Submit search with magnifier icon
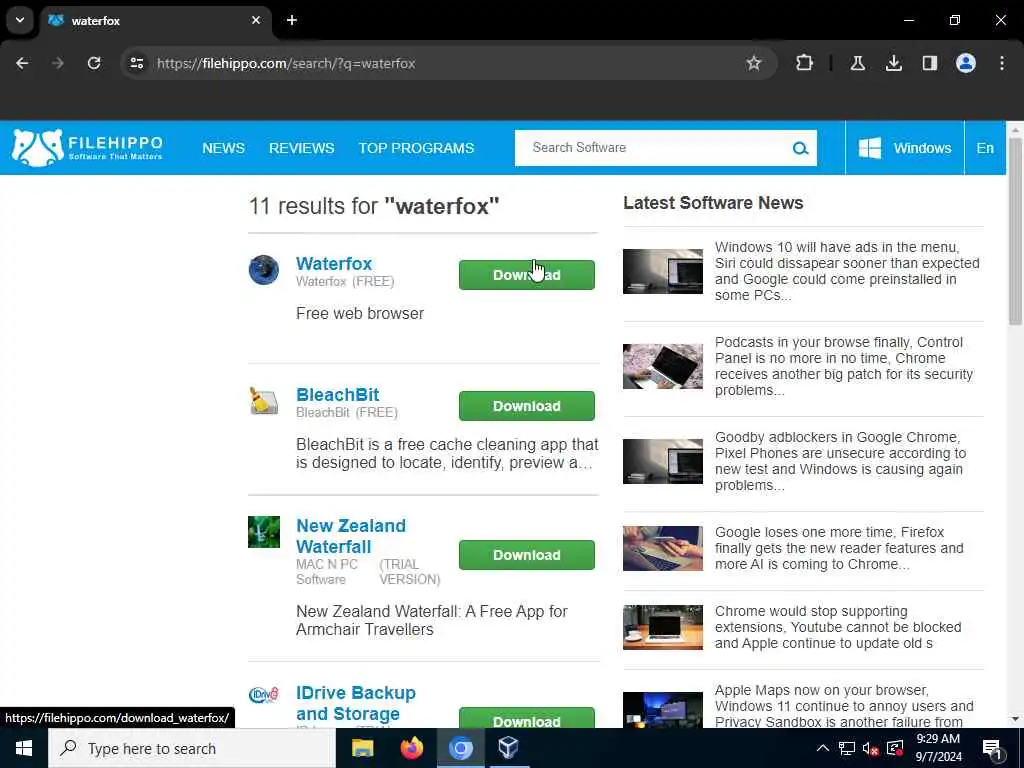 (801, 148)
